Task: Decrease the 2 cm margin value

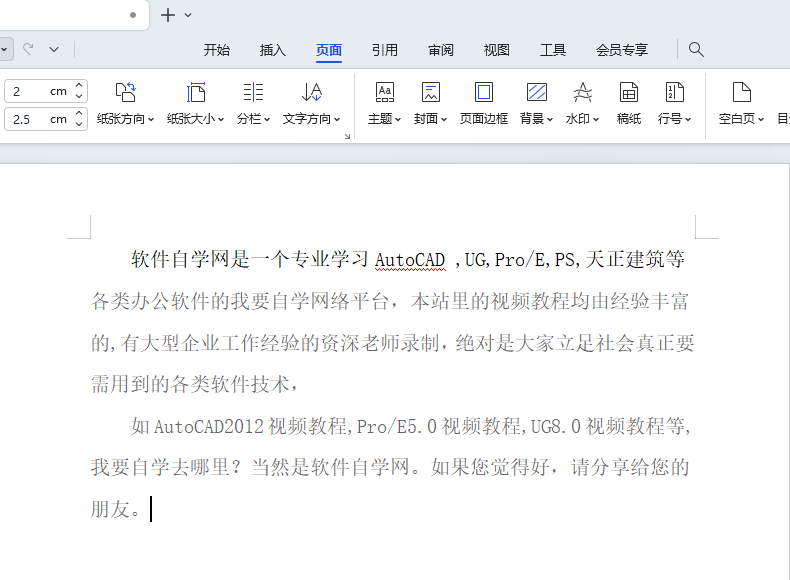Action: click(x=79, y=96)
